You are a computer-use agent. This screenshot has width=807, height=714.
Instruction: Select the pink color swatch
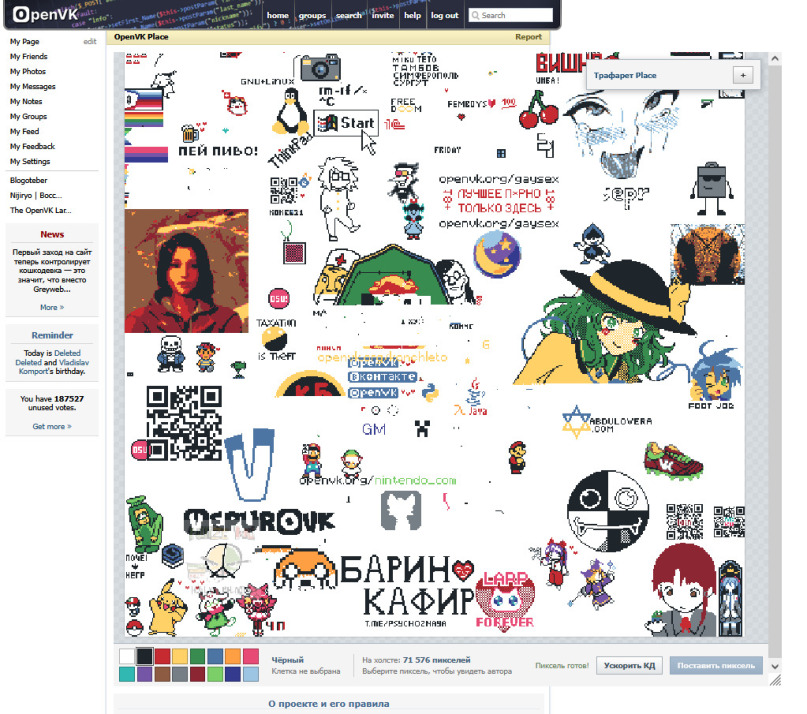251,656
